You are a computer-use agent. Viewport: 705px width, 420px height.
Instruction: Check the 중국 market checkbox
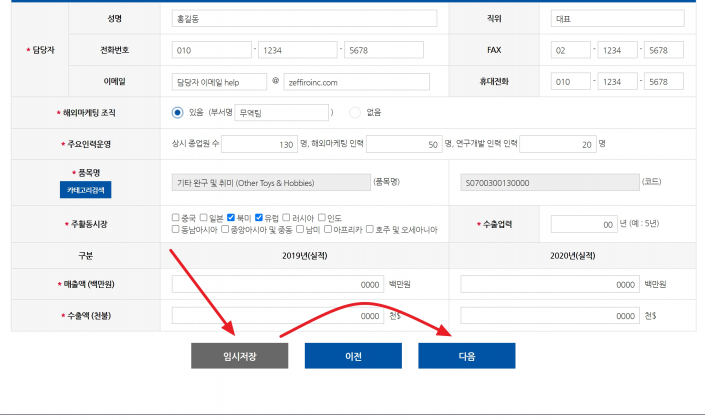[176, 217]
